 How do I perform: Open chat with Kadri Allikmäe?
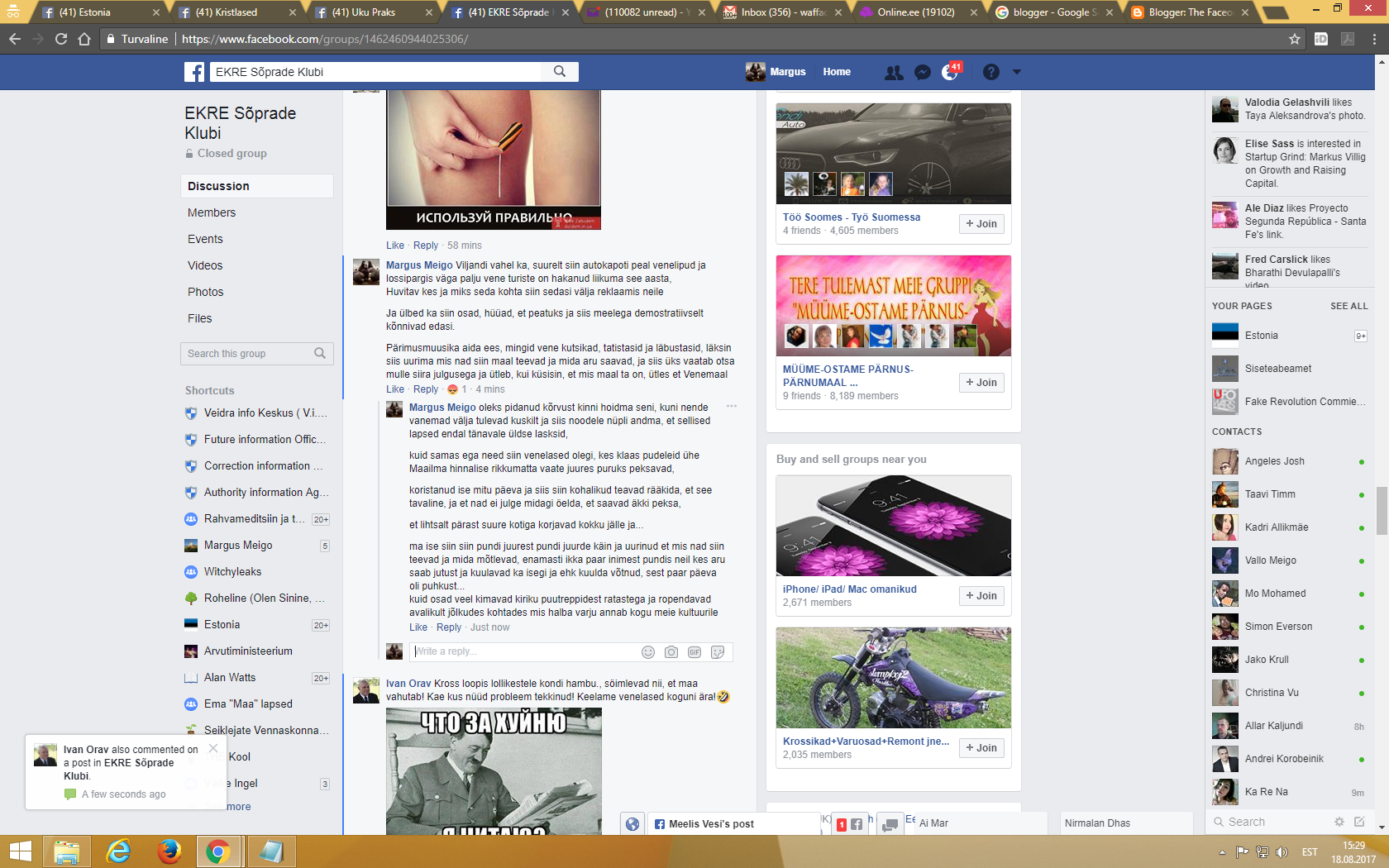click(x=1290, y=527)
